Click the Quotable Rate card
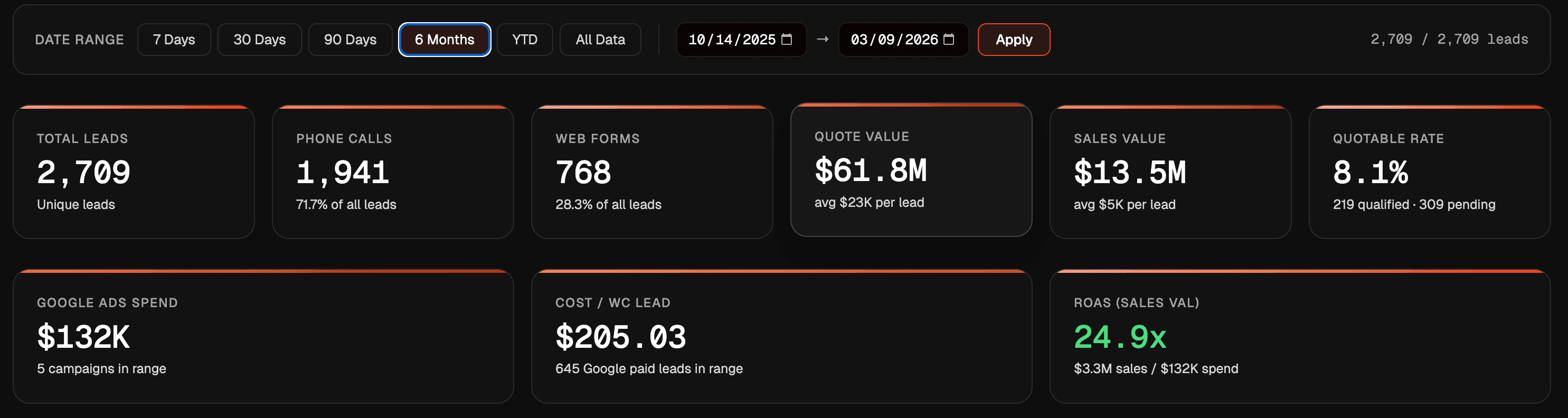 [1429, 172]
